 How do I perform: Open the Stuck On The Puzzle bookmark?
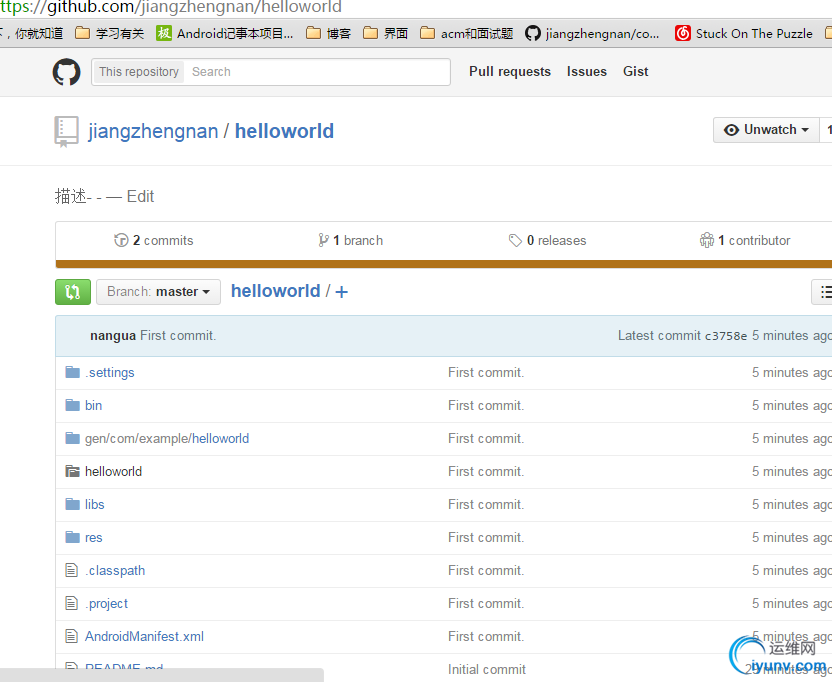744,33
